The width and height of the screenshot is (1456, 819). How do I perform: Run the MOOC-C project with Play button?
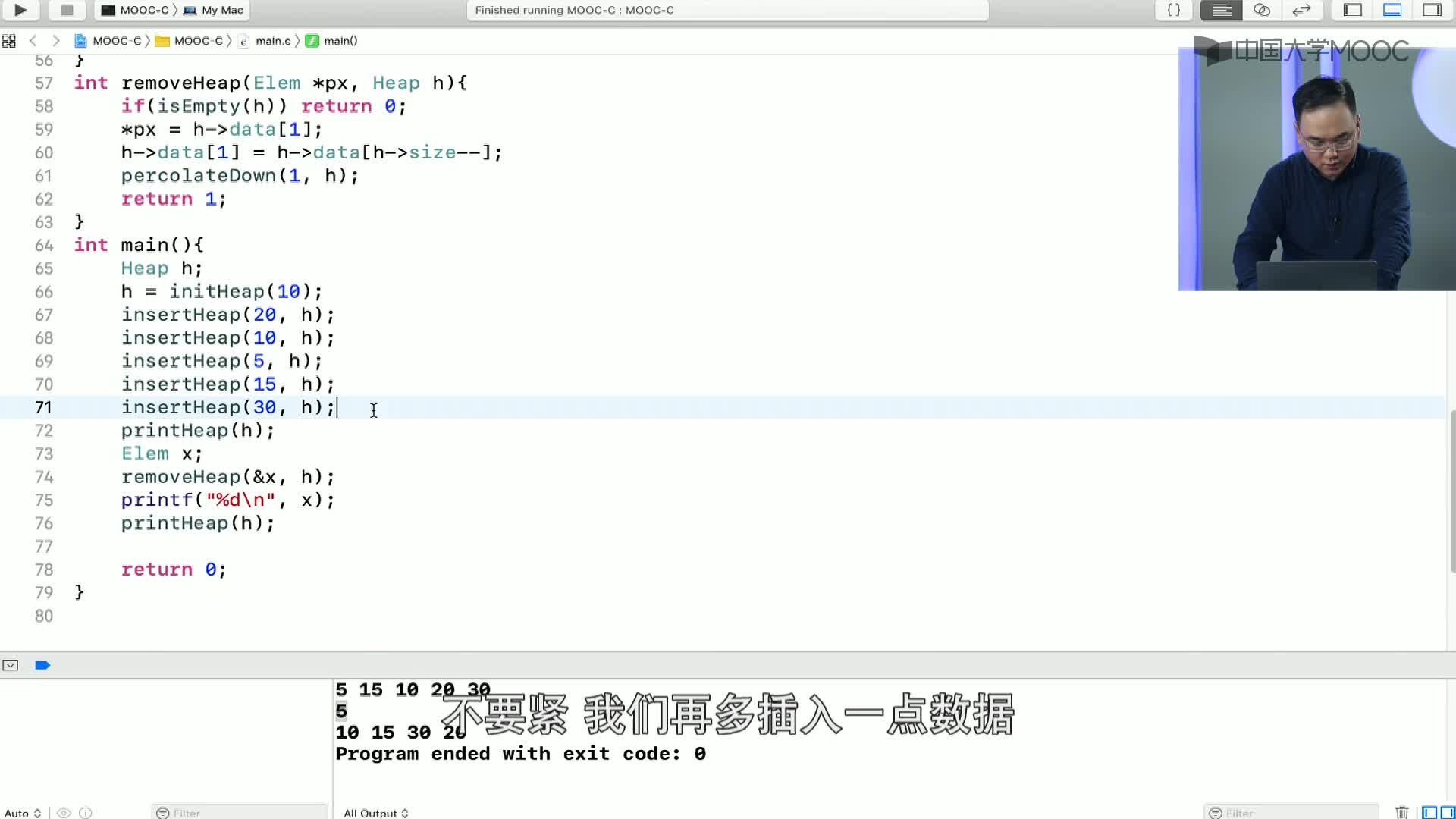(20, 10)
